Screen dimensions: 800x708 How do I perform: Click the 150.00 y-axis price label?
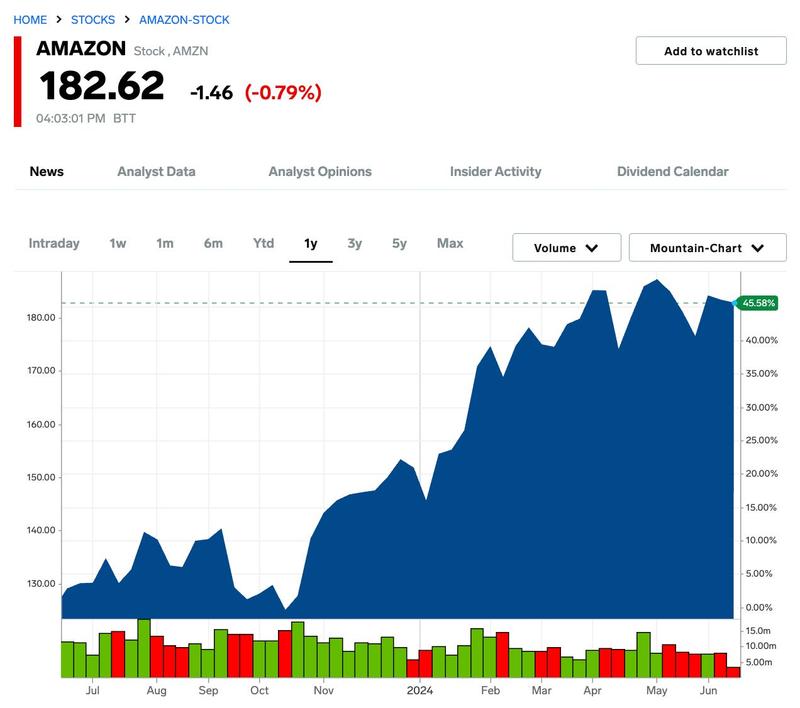pyautogui.click(x=41, y=477)
